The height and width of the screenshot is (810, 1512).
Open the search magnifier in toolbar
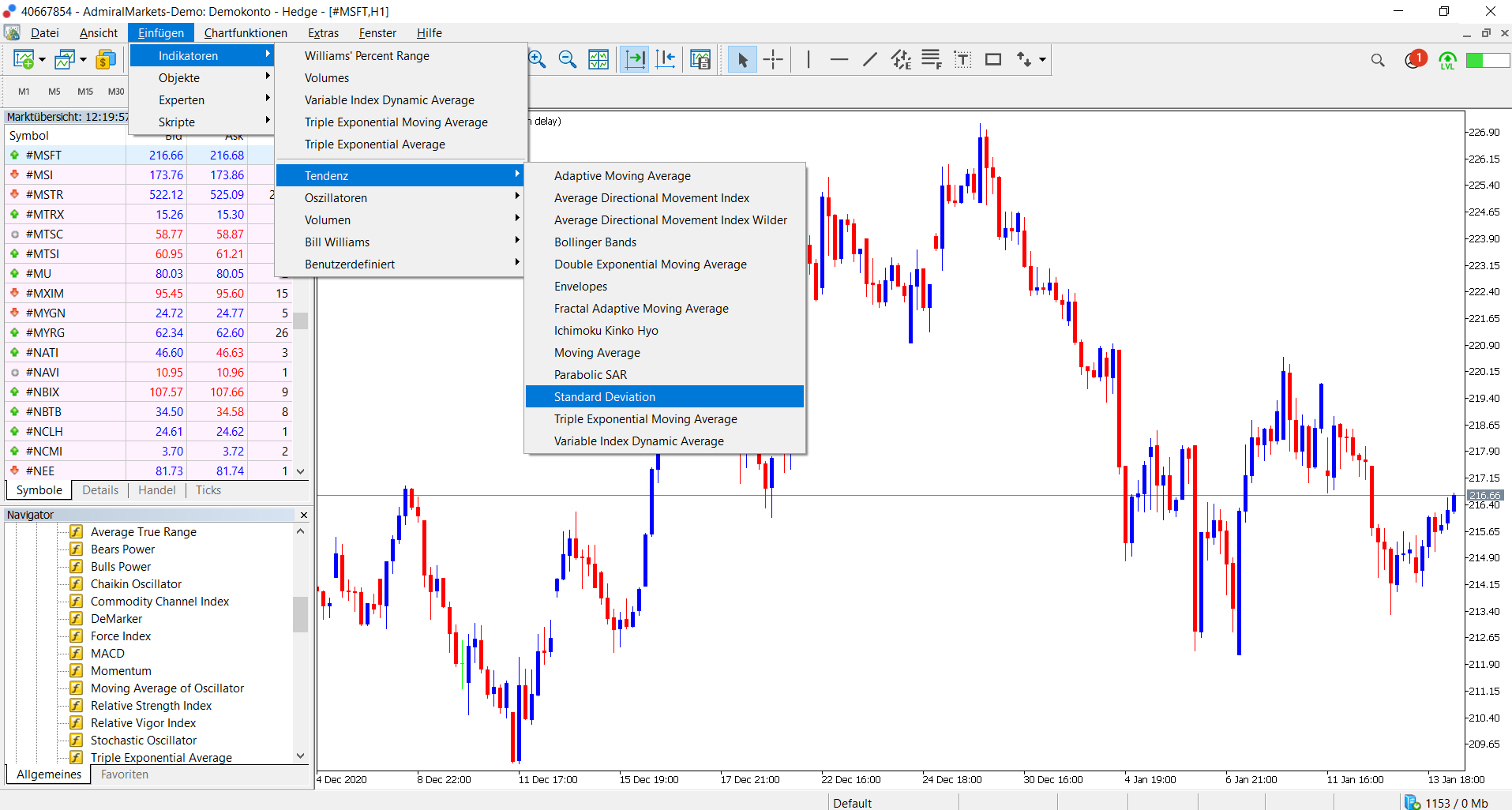[x=1378, y=60]
